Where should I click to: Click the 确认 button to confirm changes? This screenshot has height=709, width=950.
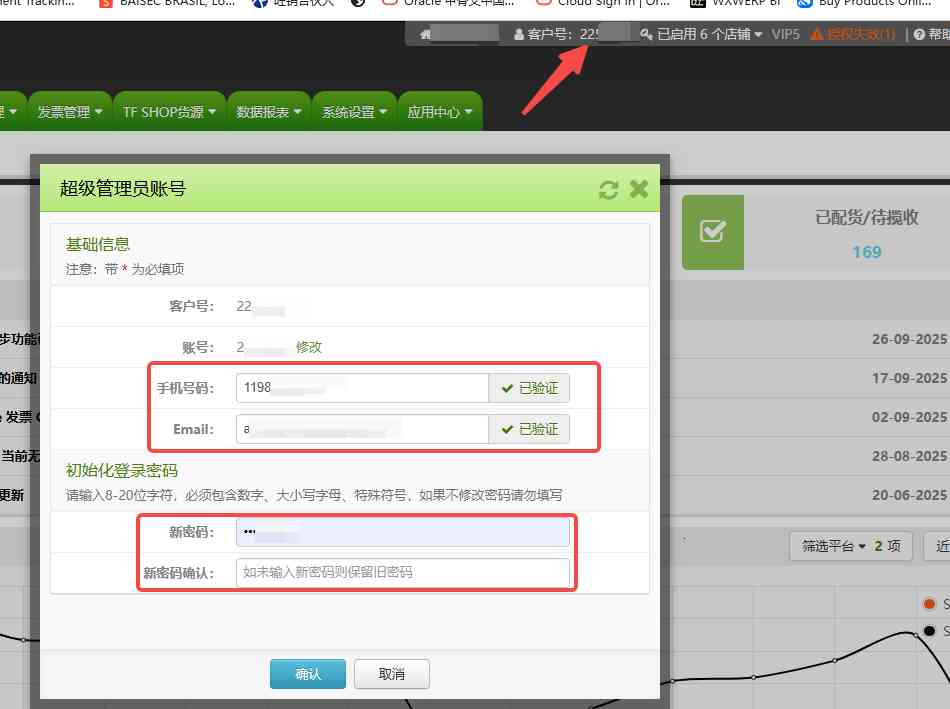tap(307, 674)
